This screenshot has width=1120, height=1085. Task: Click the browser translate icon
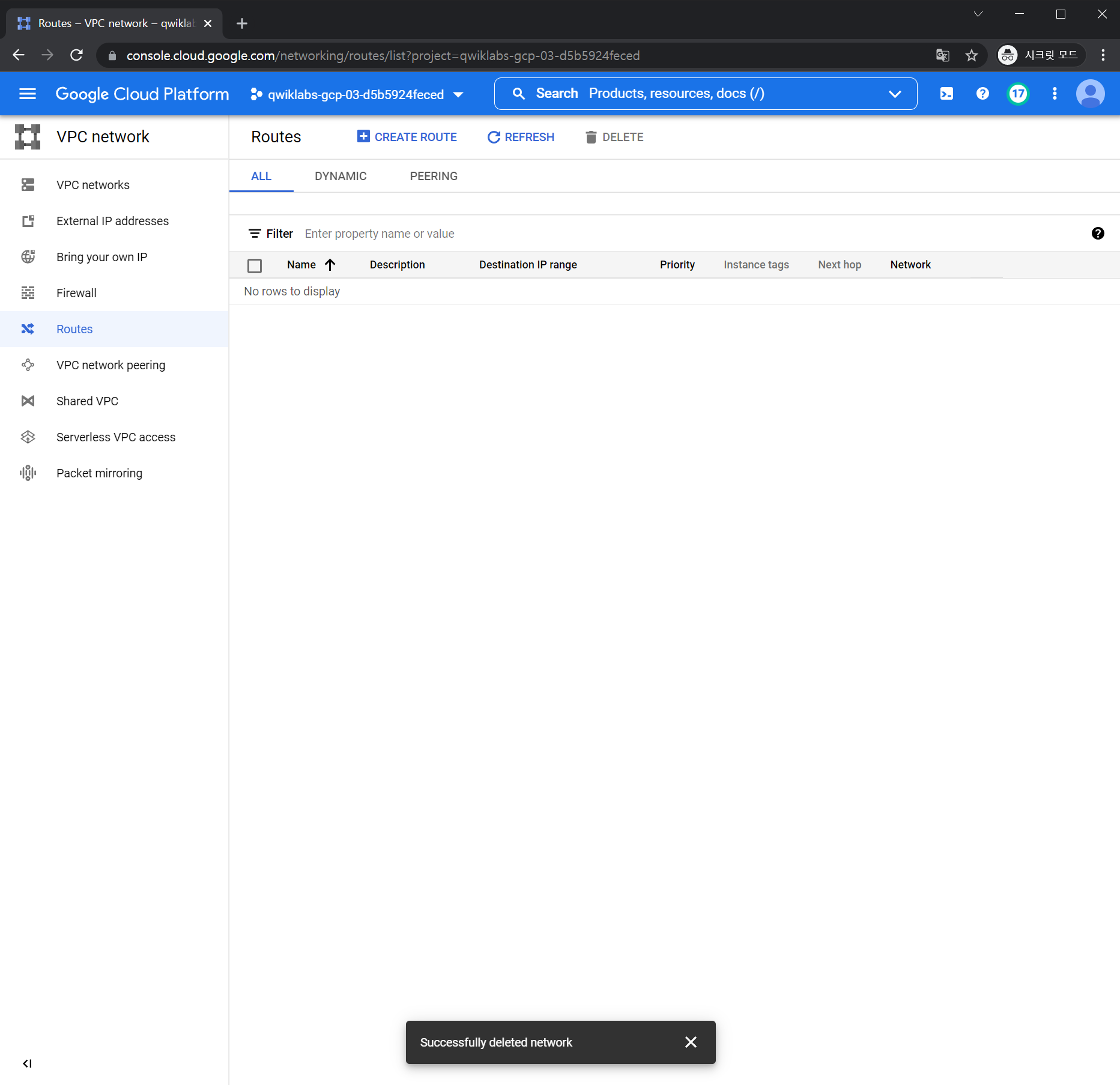coord(942,55)
